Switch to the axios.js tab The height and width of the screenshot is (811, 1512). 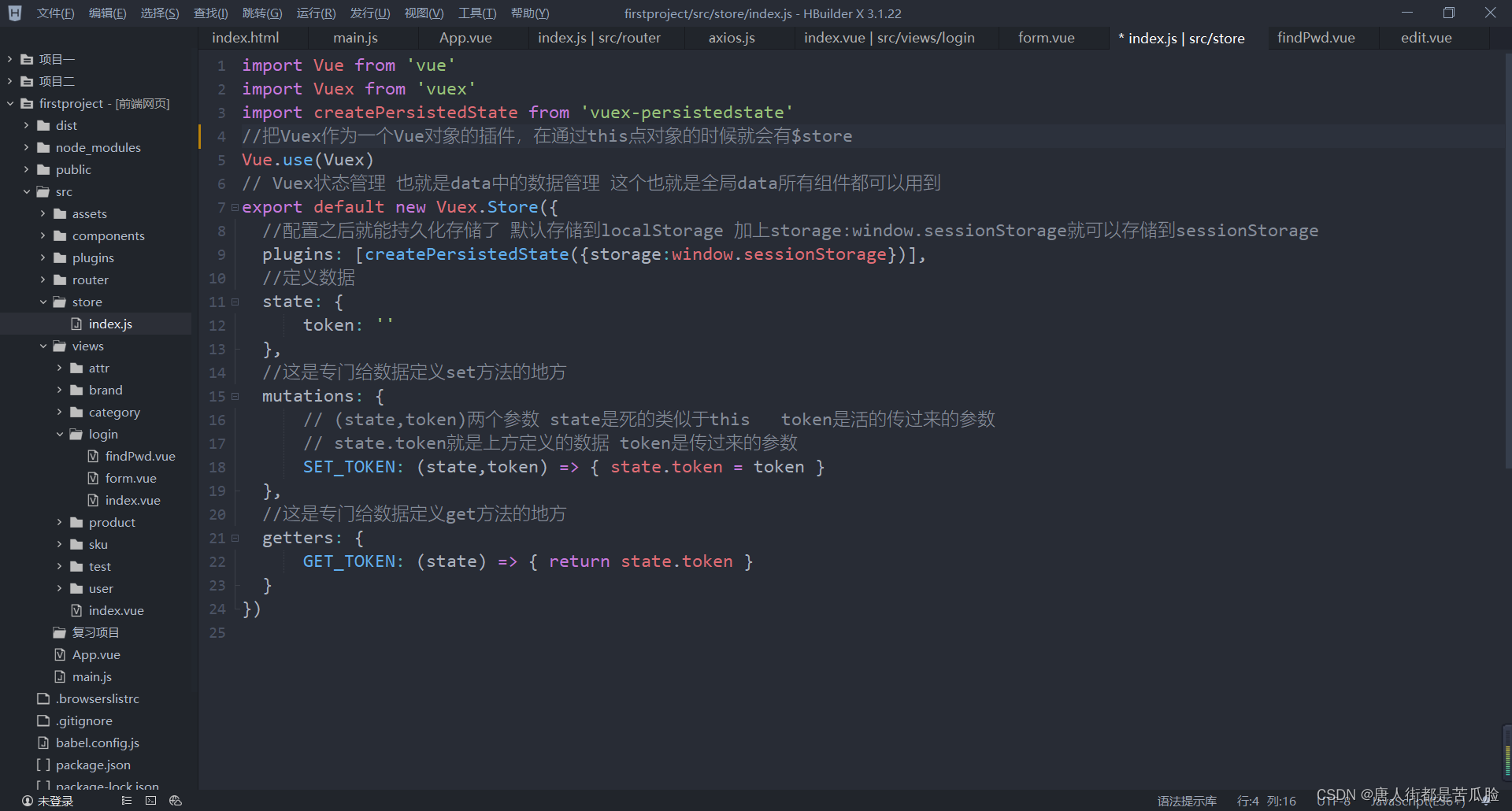click(x=732, y=38)
